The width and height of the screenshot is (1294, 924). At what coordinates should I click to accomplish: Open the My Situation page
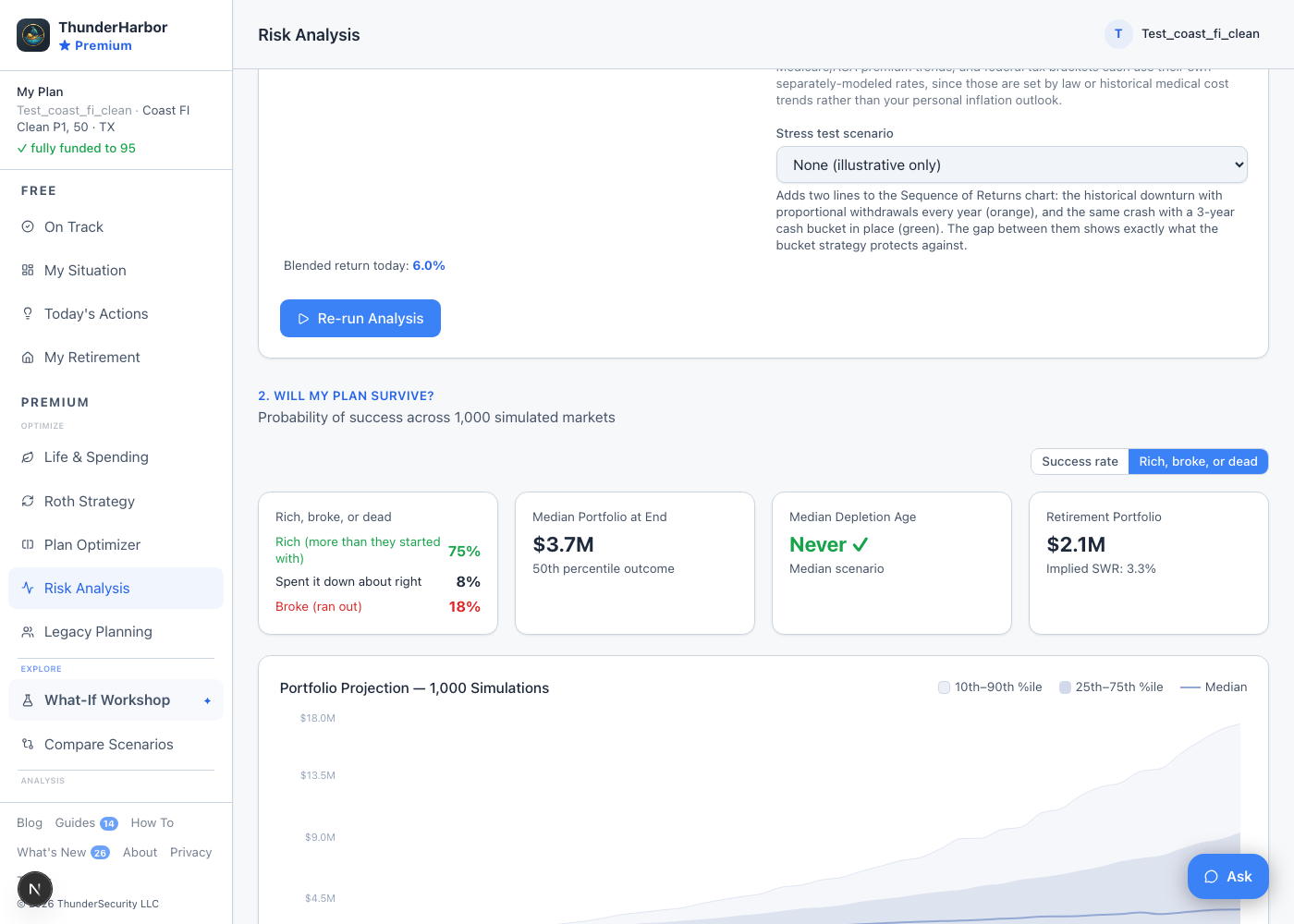(x=116, y=270)
